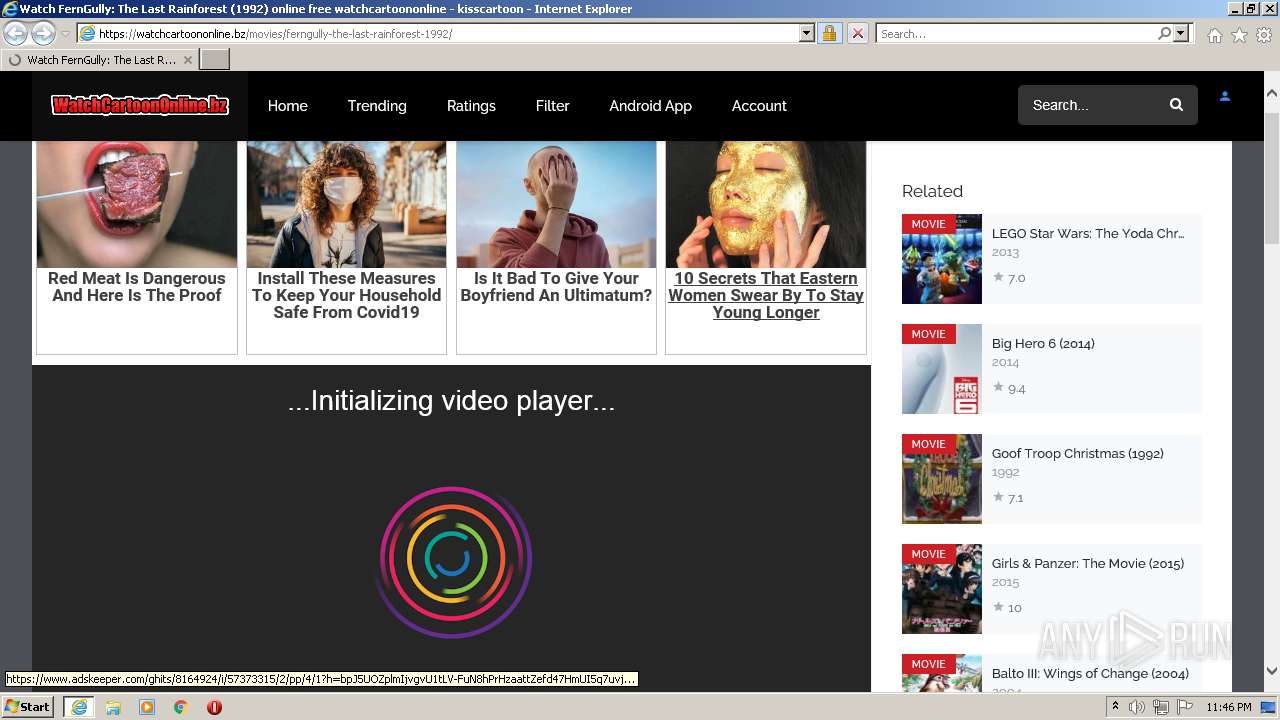Click the page scroll down arrow

click(1272, 672)
